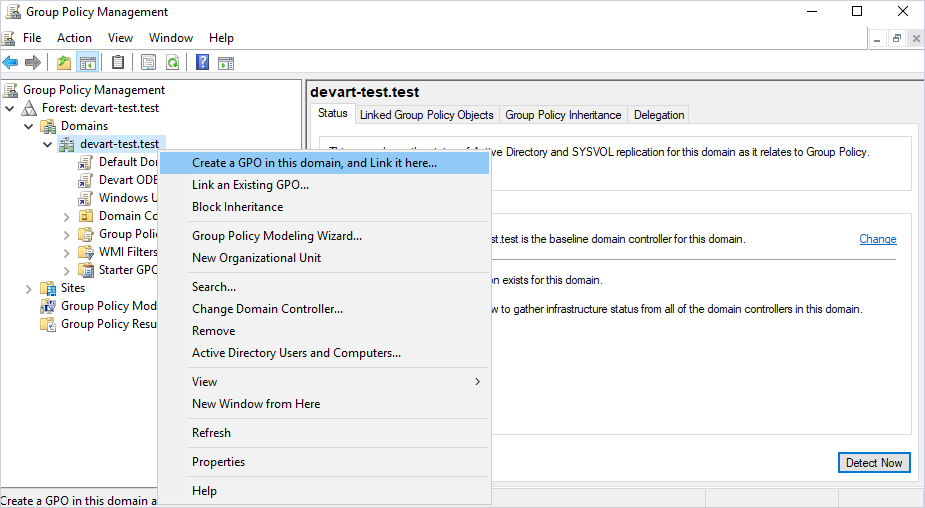
Task: Click the Properties toolbar icon
Action: 148,63
